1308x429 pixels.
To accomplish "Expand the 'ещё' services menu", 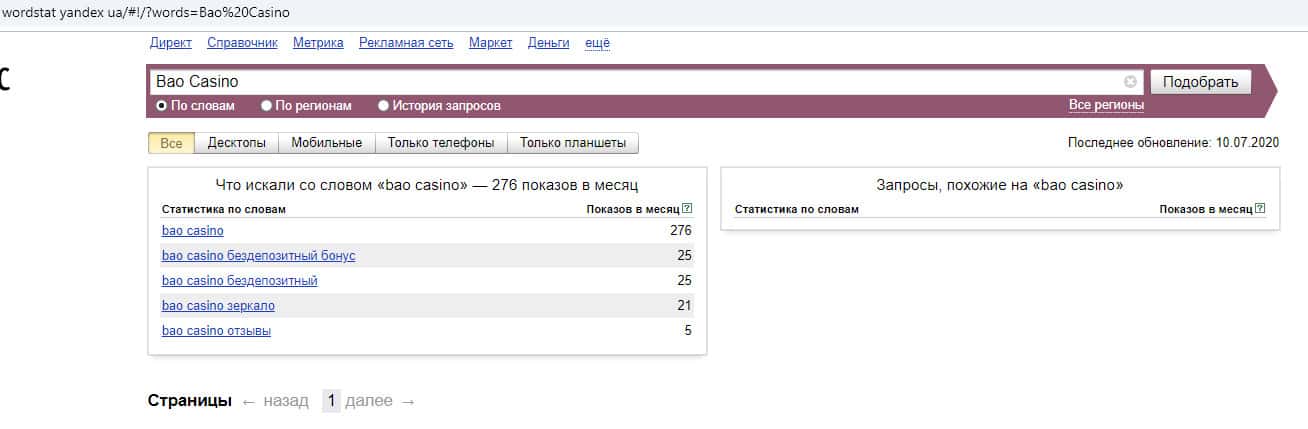I will pos(597,43).
